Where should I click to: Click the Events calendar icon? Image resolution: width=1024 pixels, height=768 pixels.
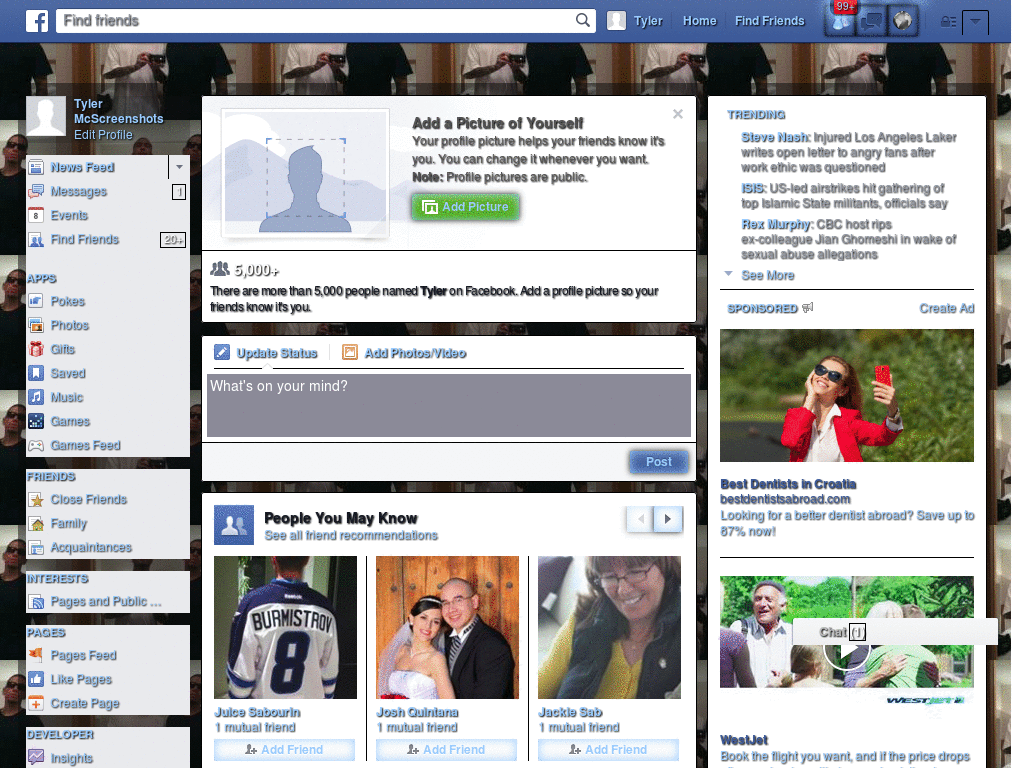36,216
